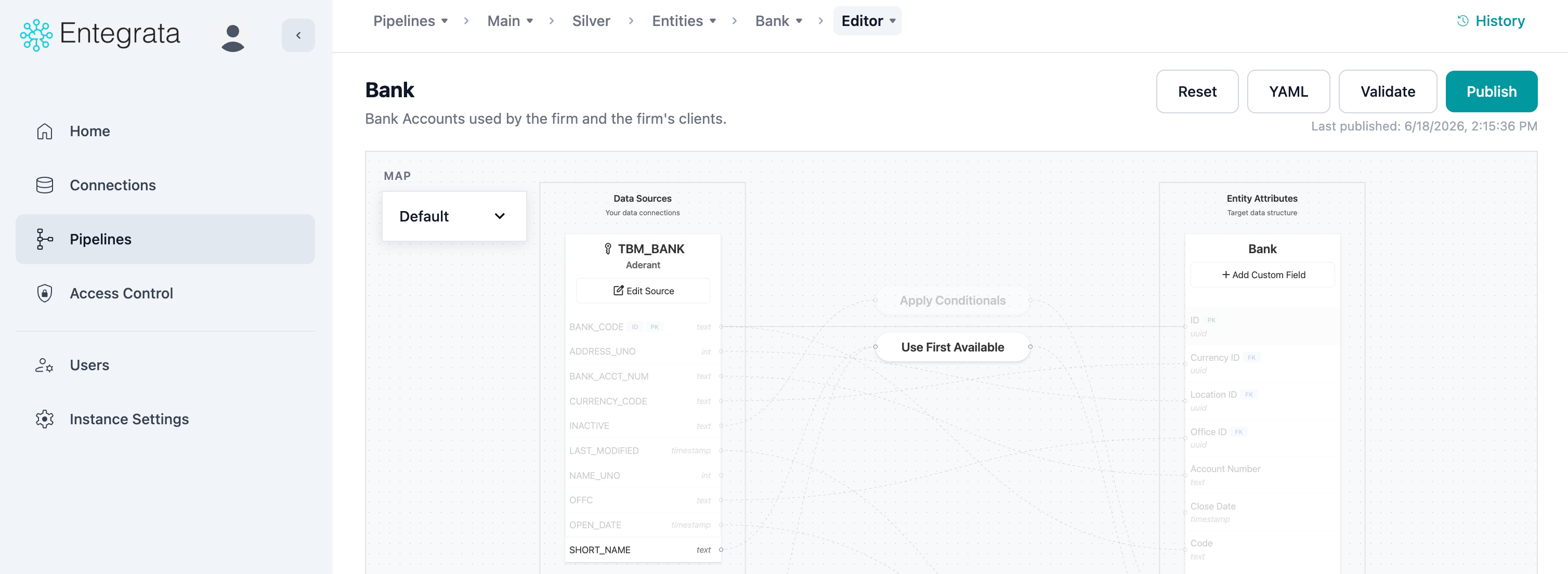Select the Apply Conditionals node
Image resolution: width=1568 pixels, height=574 pixels.
[x=952, y=300]
